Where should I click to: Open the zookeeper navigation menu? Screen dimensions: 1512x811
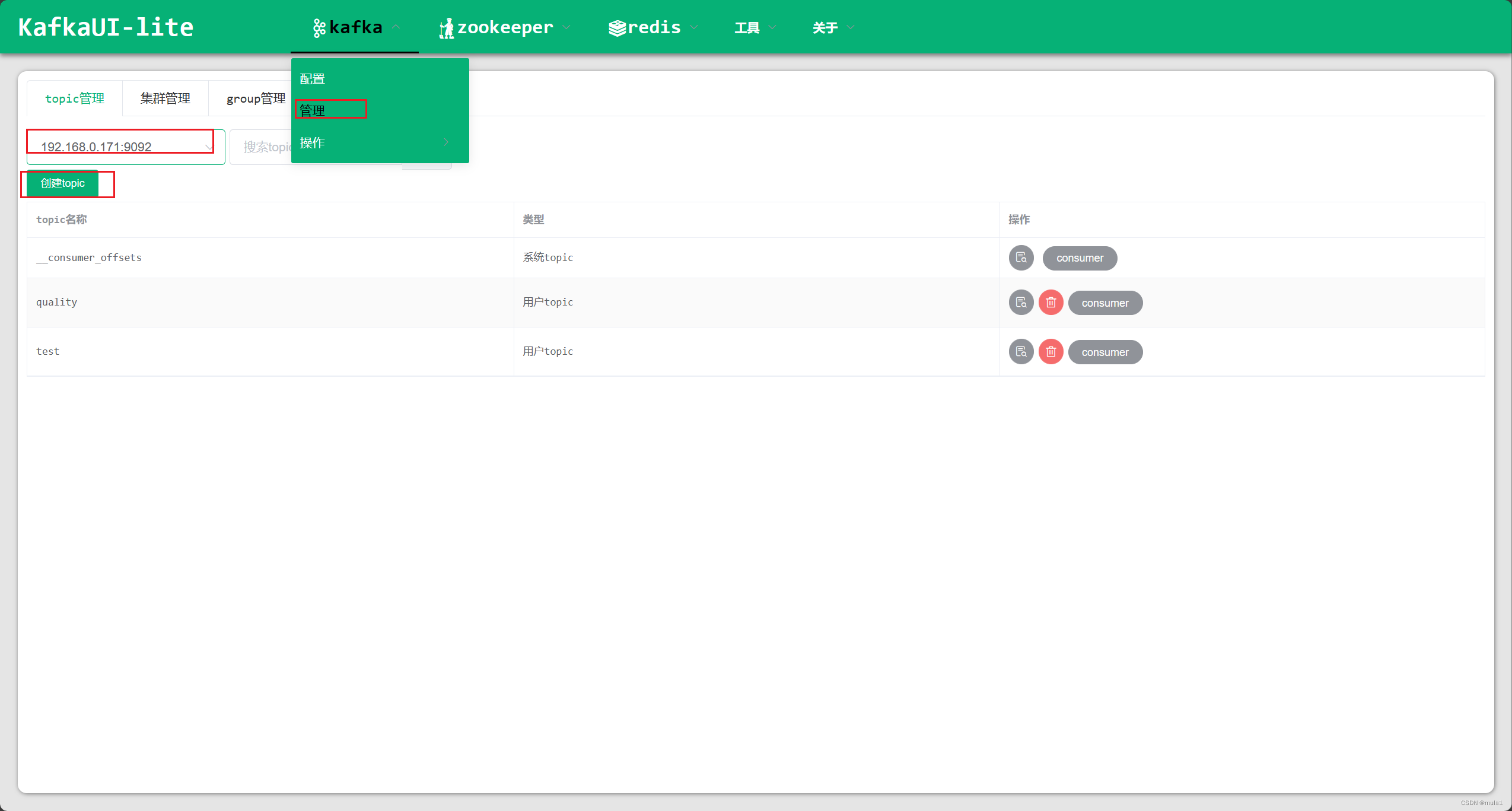click(505, 27)
